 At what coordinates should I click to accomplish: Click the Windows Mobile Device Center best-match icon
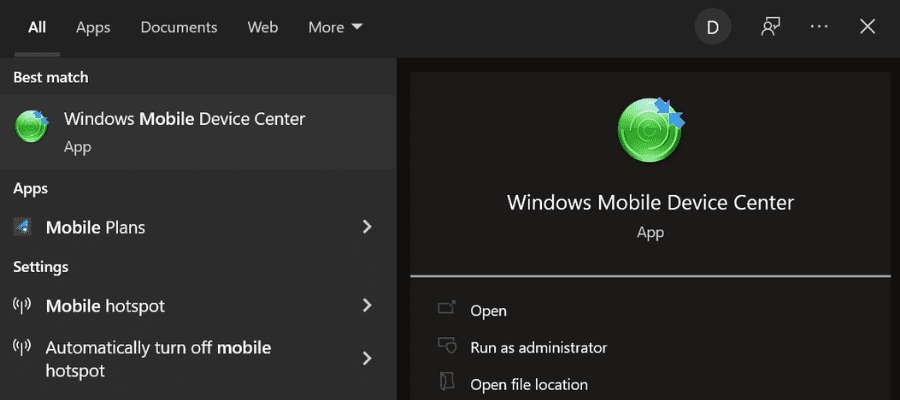point(32,126)
